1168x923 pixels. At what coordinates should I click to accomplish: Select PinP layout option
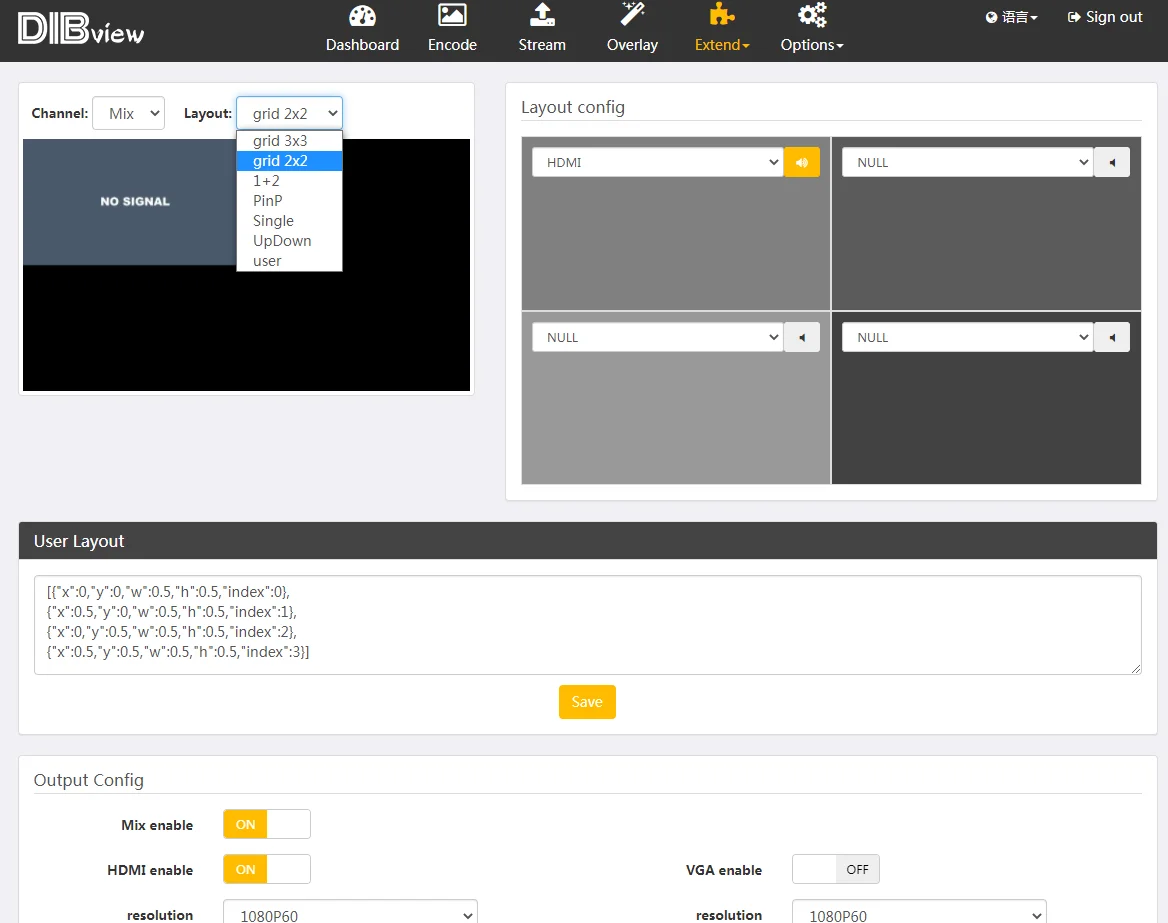pos(289,201)
